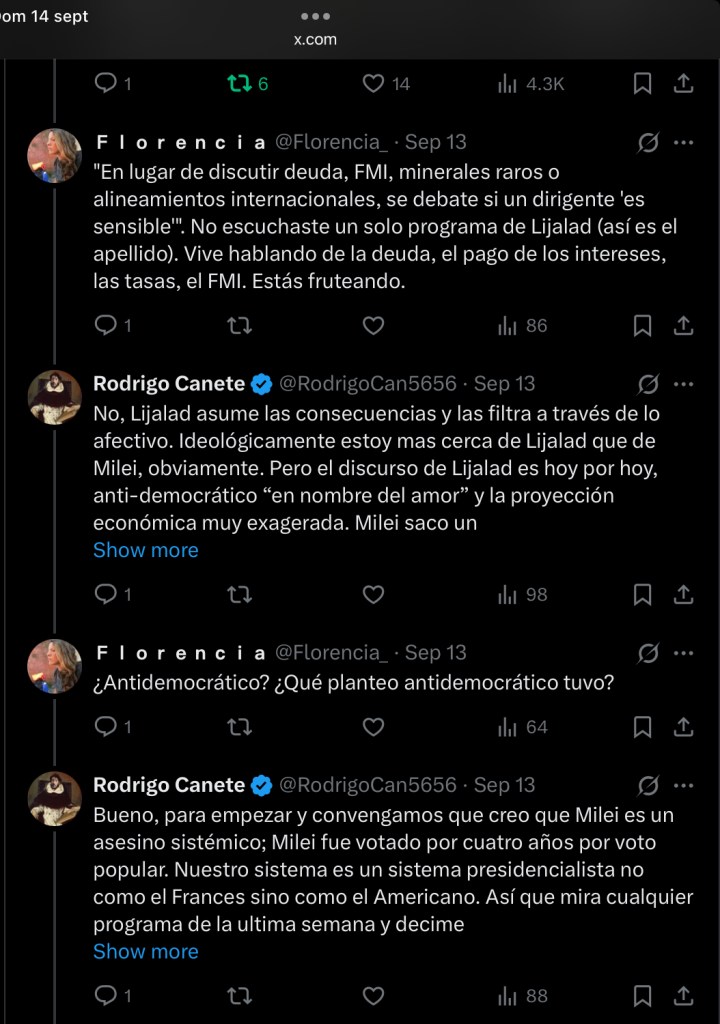Share Florencia's '¿Antidemocrático?' tweet
720x1024 pixels.
684,727
